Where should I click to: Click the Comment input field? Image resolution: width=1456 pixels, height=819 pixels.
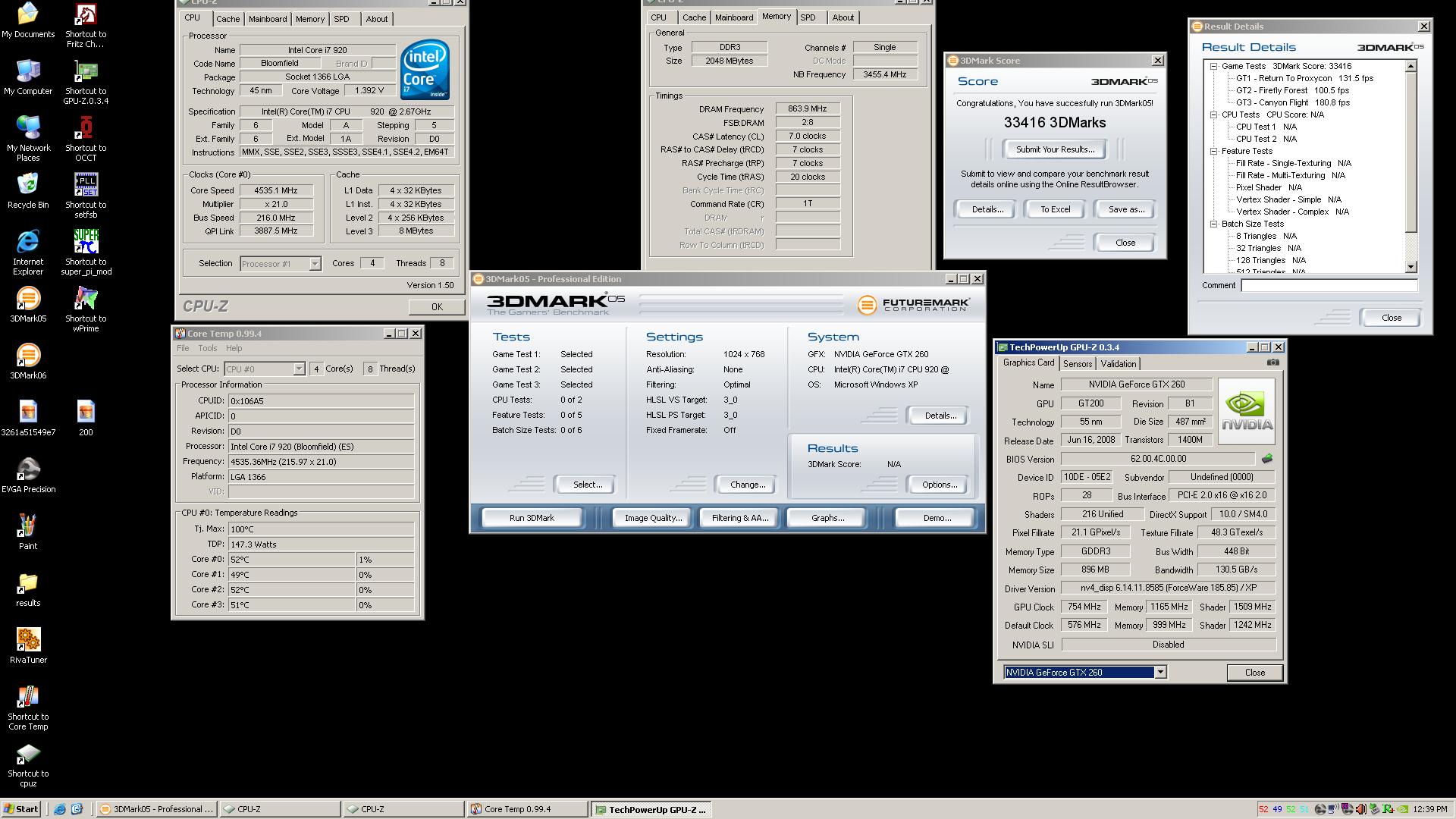tap(1329, 285)
